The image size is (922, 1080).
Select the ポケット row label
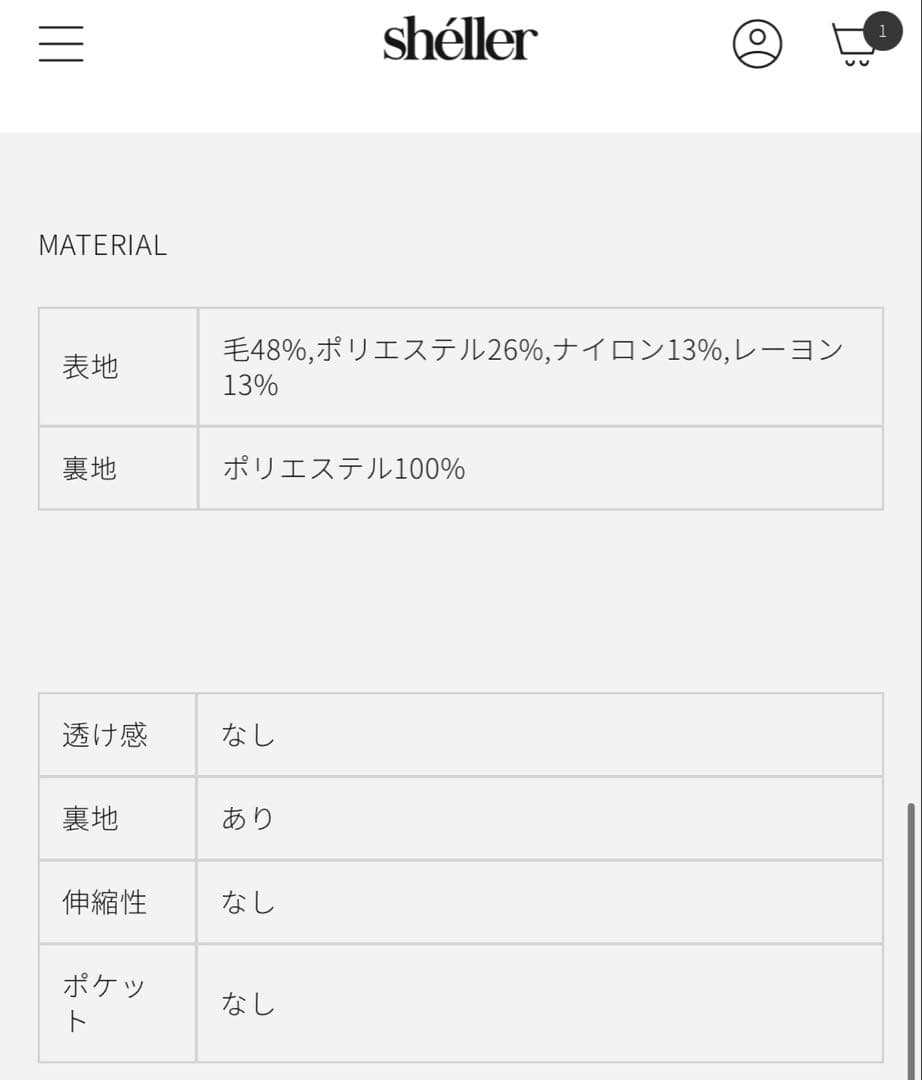104,1003
